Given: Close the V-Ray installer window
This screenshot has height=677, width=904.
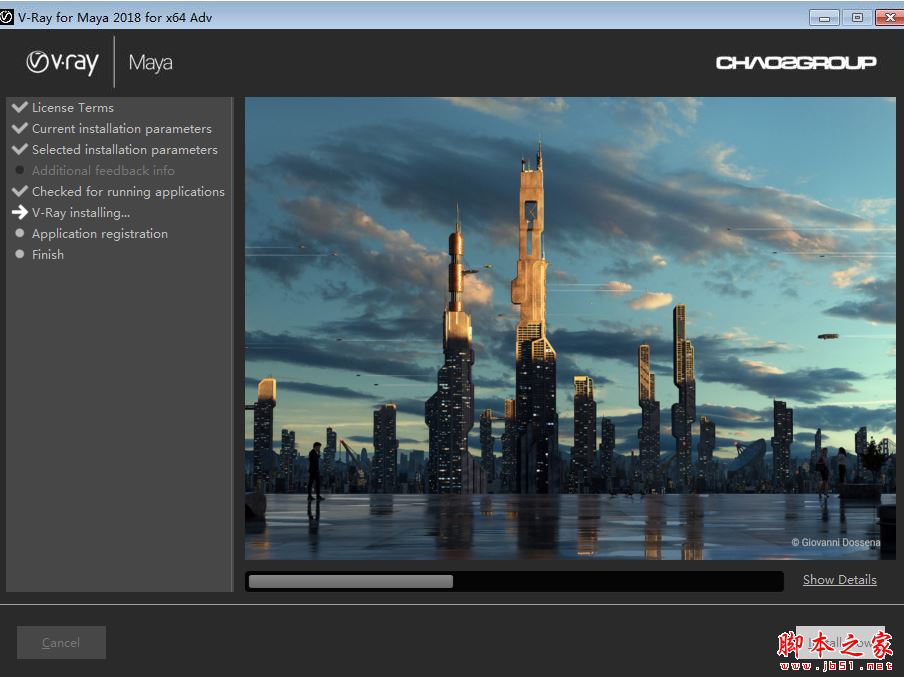Looking at the screenshot, I should pos(890,17).
